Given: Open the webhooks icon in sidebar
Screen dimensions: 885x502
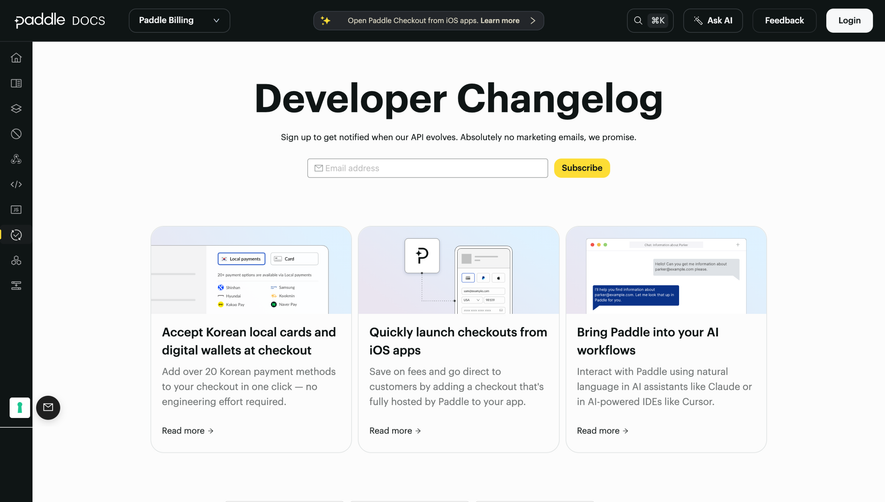Looking at the screenshot, I should (x=16, y=159).
